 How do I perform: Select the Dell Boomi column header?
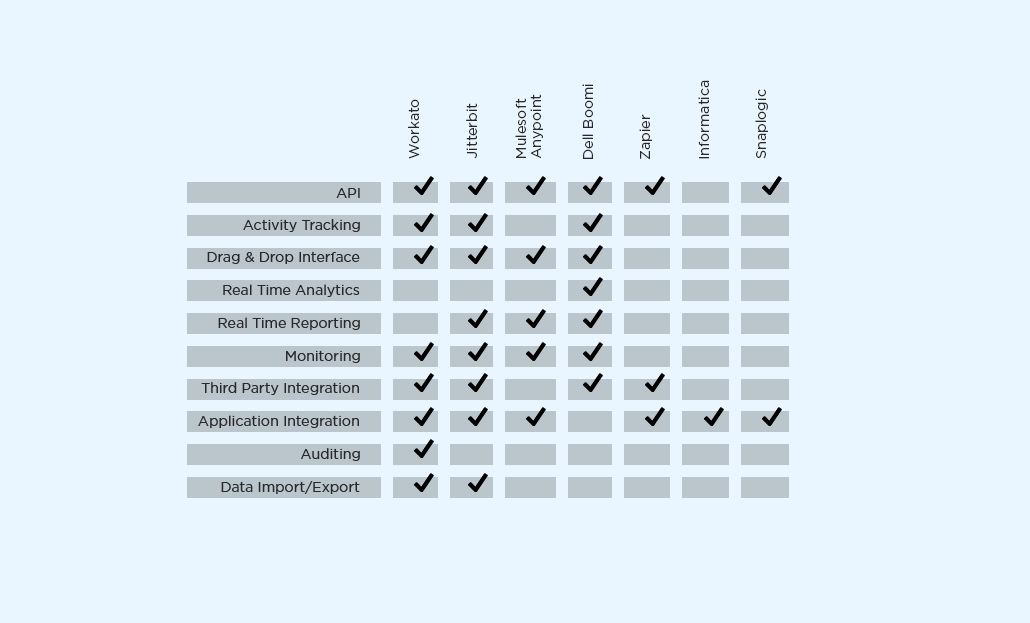(588, 121)
